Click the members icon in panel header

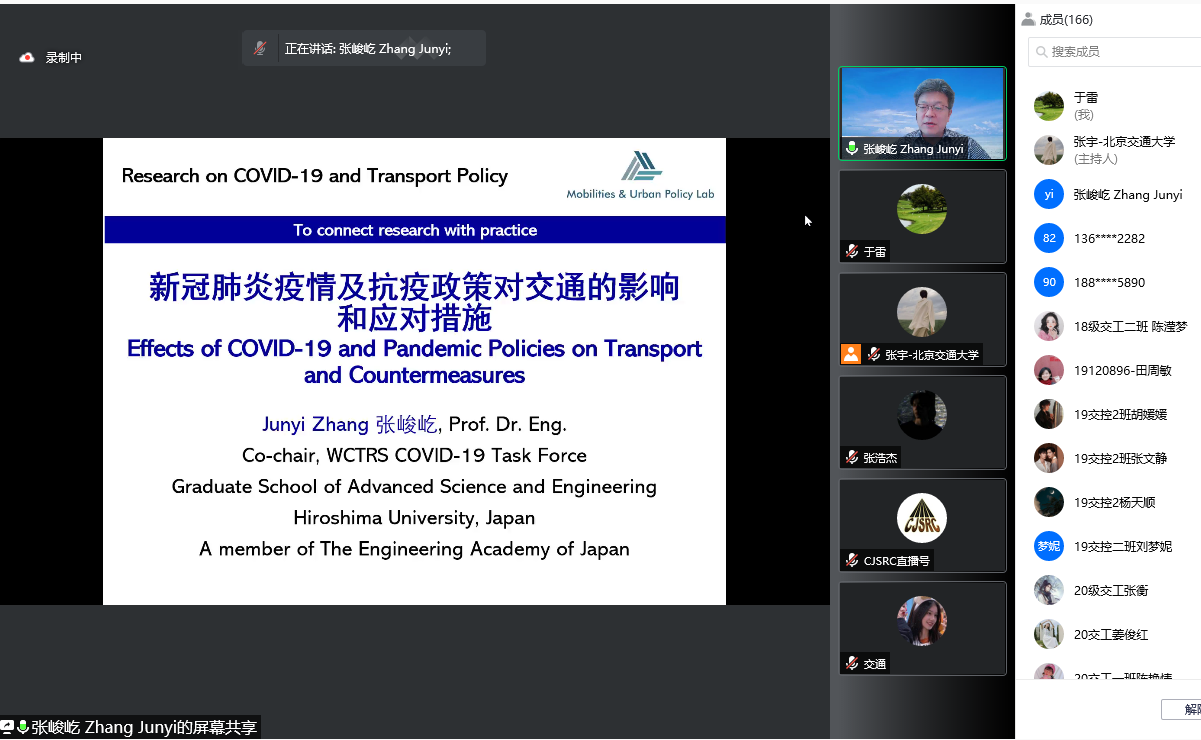(1028, 19)
